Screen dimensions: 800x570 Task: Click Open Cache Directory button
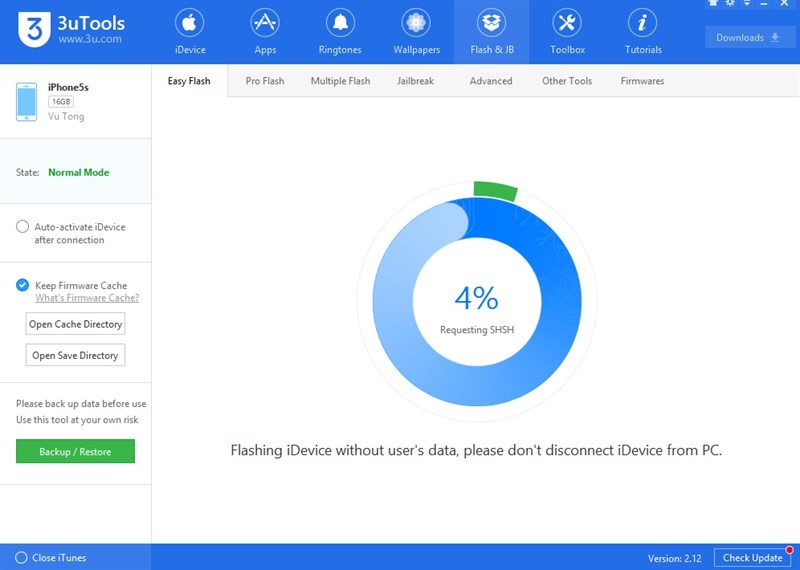(x=76, y=324)
